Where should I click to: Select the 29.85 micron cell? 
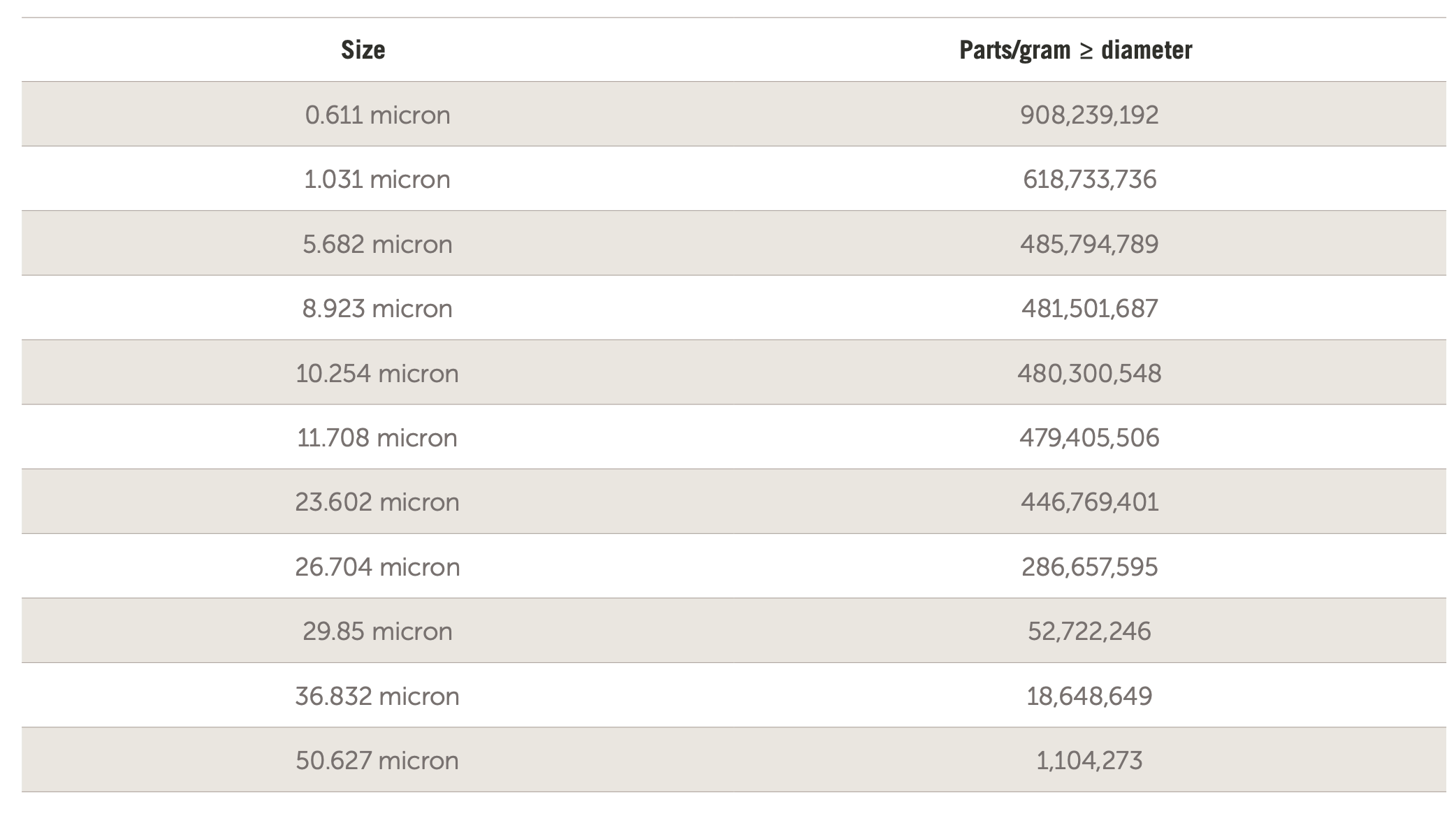[377, 631]
